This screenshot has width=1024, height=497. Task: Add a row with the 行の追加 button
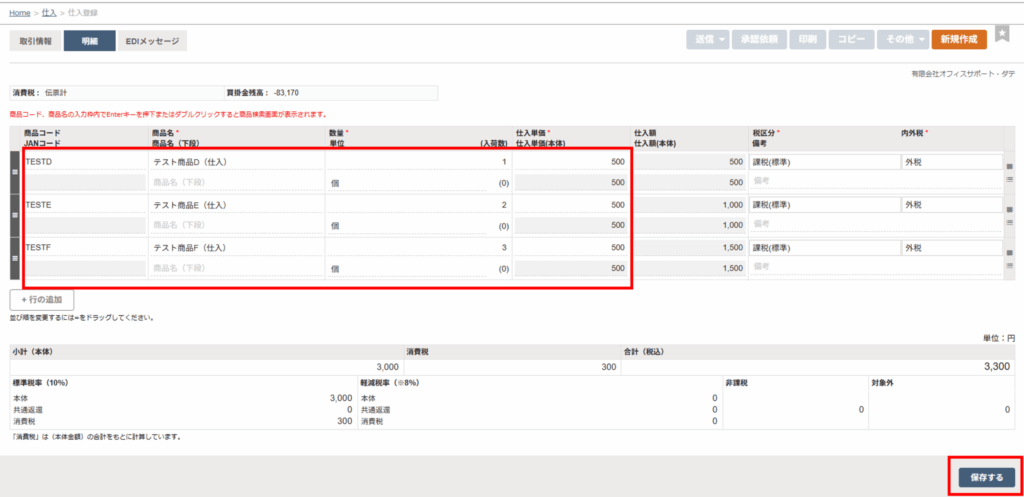pyautogui.click(x=41, y=299)
